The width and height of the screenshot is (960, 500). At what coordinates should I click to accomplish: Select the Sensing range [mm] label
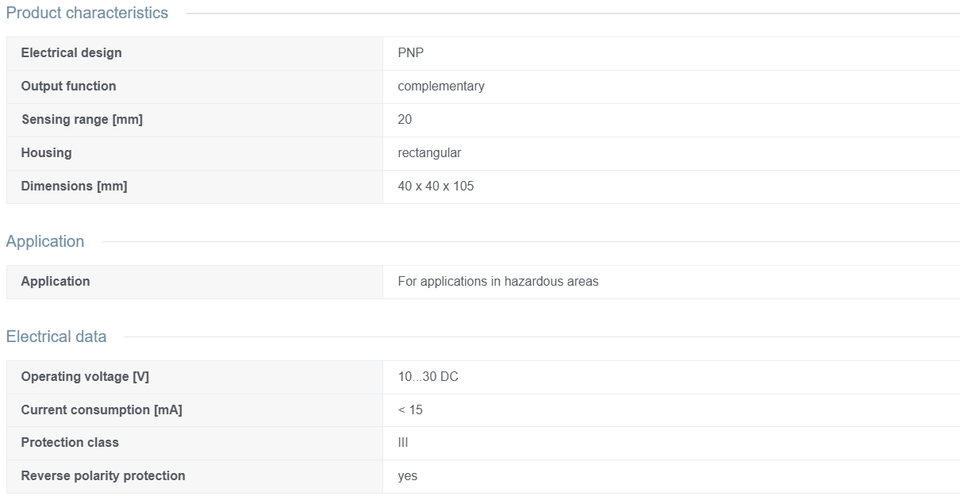[x=82, y=119]
